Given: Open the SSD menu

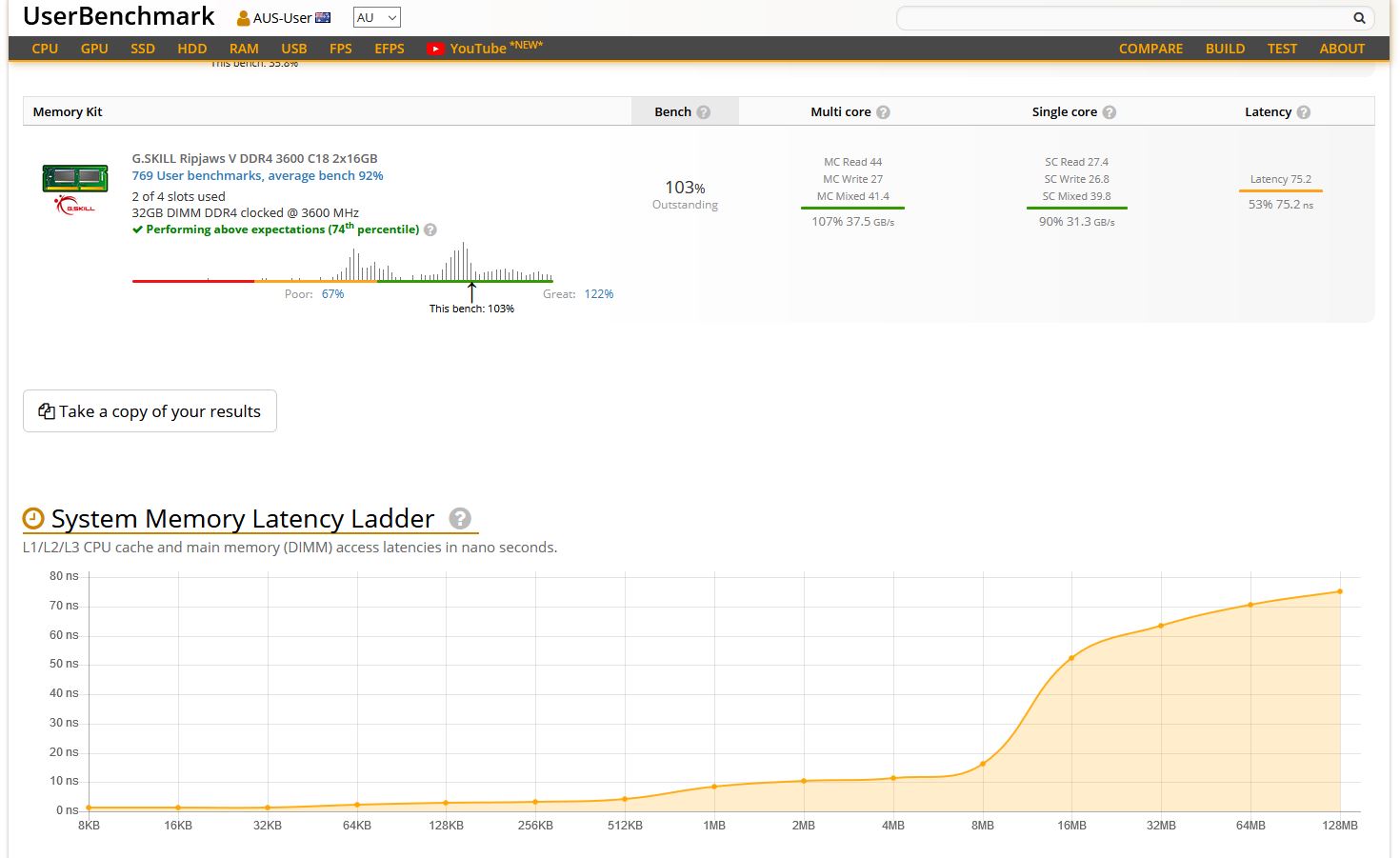Looking at the screenshot, I should pos(143,49).
